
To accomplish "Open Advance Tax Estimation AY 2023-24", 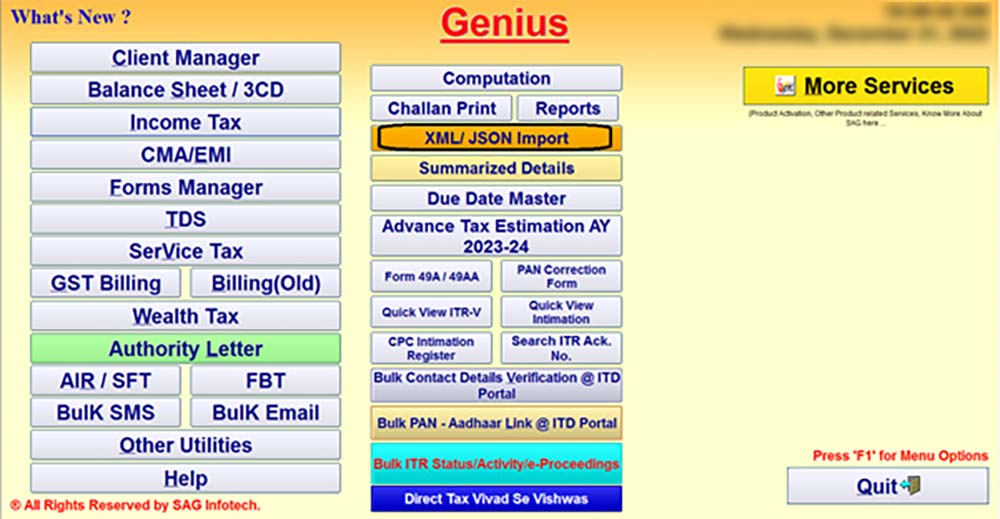I will coord(496,236).
